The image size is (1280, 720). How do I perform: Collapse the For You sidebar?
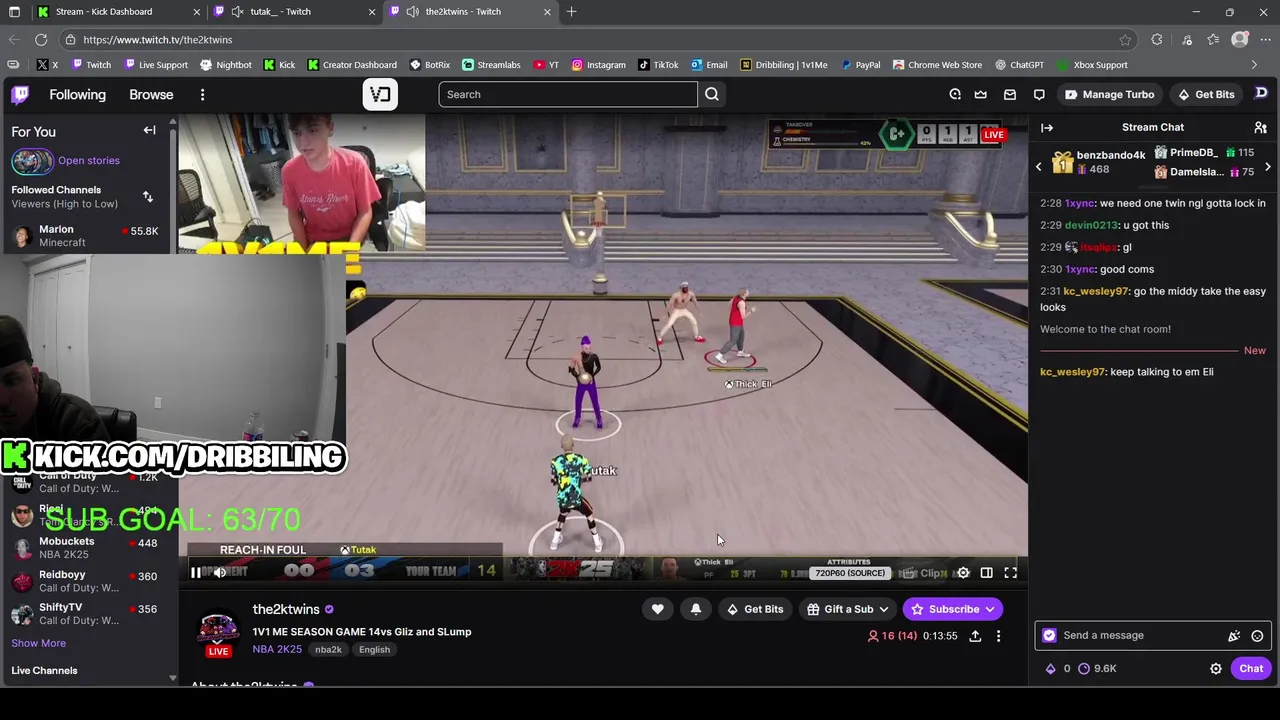tap(149, 130)
